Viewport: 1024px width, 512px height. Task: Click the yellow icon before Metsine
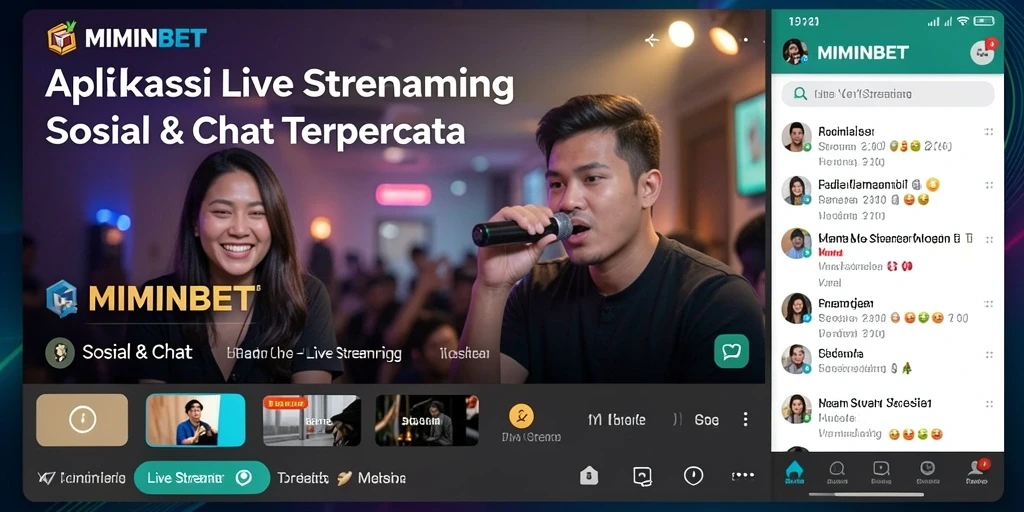click(345, 478)
